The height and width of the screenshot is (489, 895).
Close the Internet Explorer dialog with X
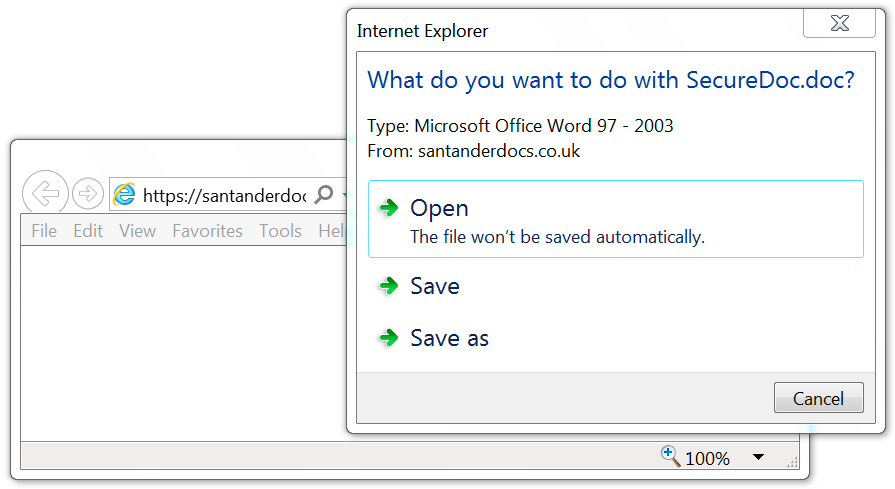[x=839, y=23]
